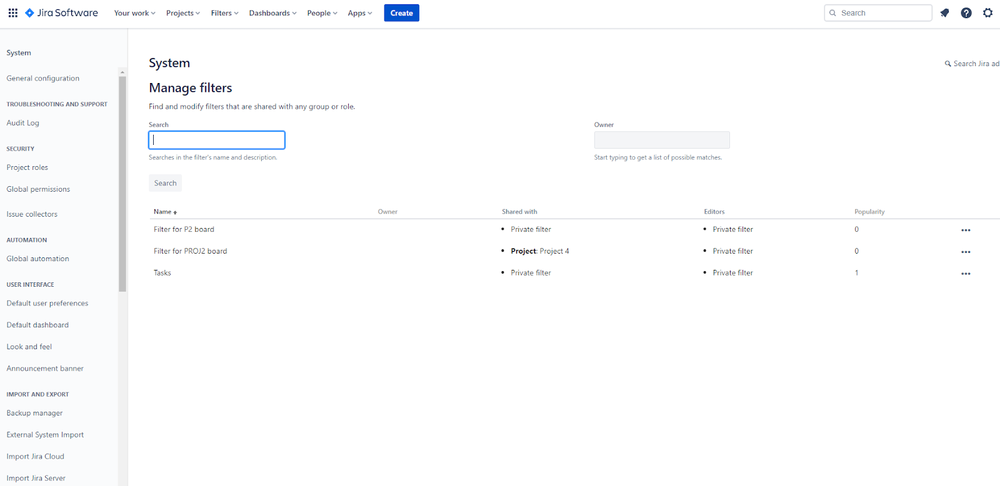
Task: Open Global automation in sidebar
Action: [x=38, y=259]
